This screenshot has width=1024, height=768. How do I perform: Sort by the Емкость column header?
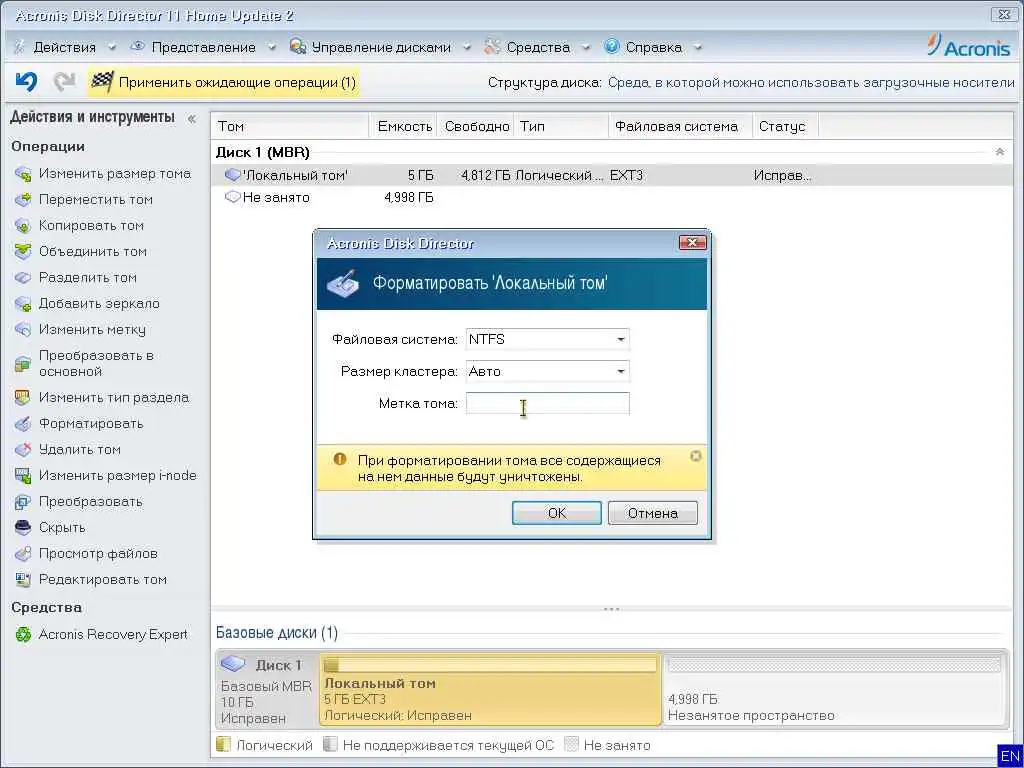point(404,126)
